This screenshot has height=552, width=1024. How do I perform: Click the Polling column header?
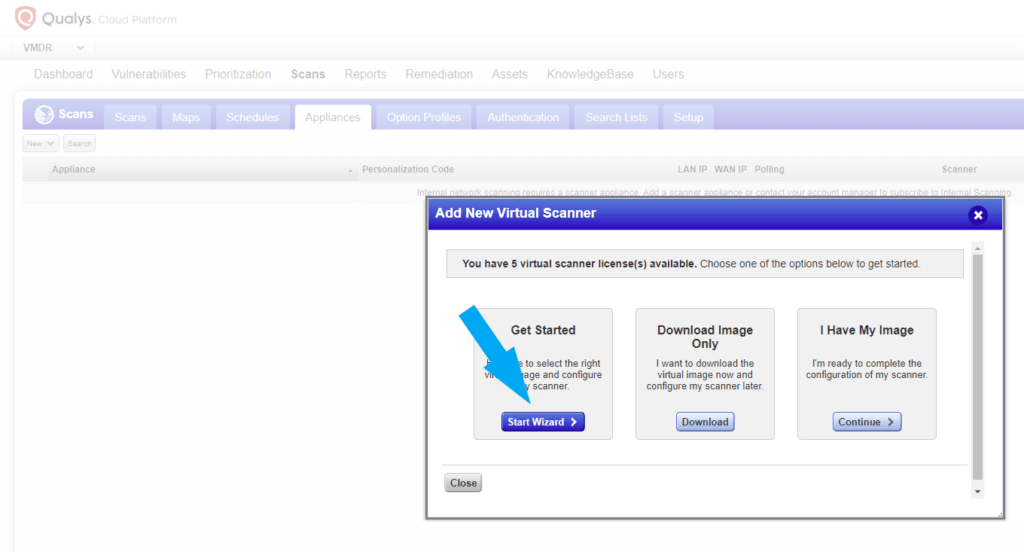click(x=769, y=169)
